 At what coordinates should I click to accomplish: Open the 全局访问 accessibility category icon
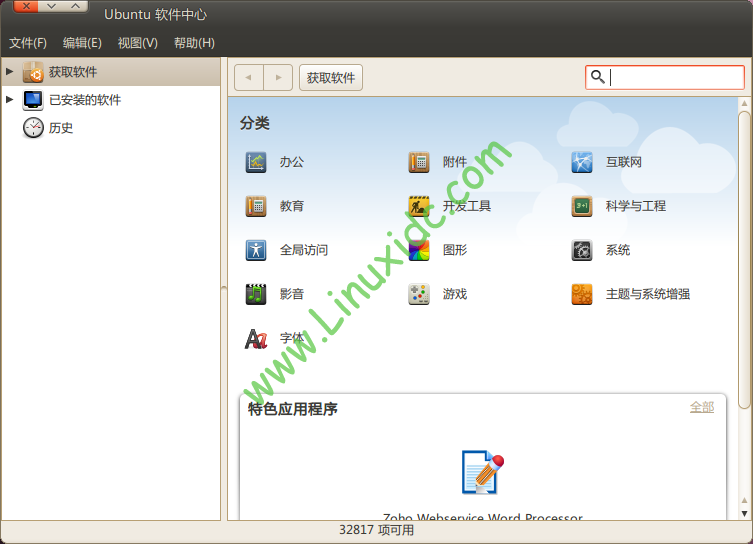(256, 250)
